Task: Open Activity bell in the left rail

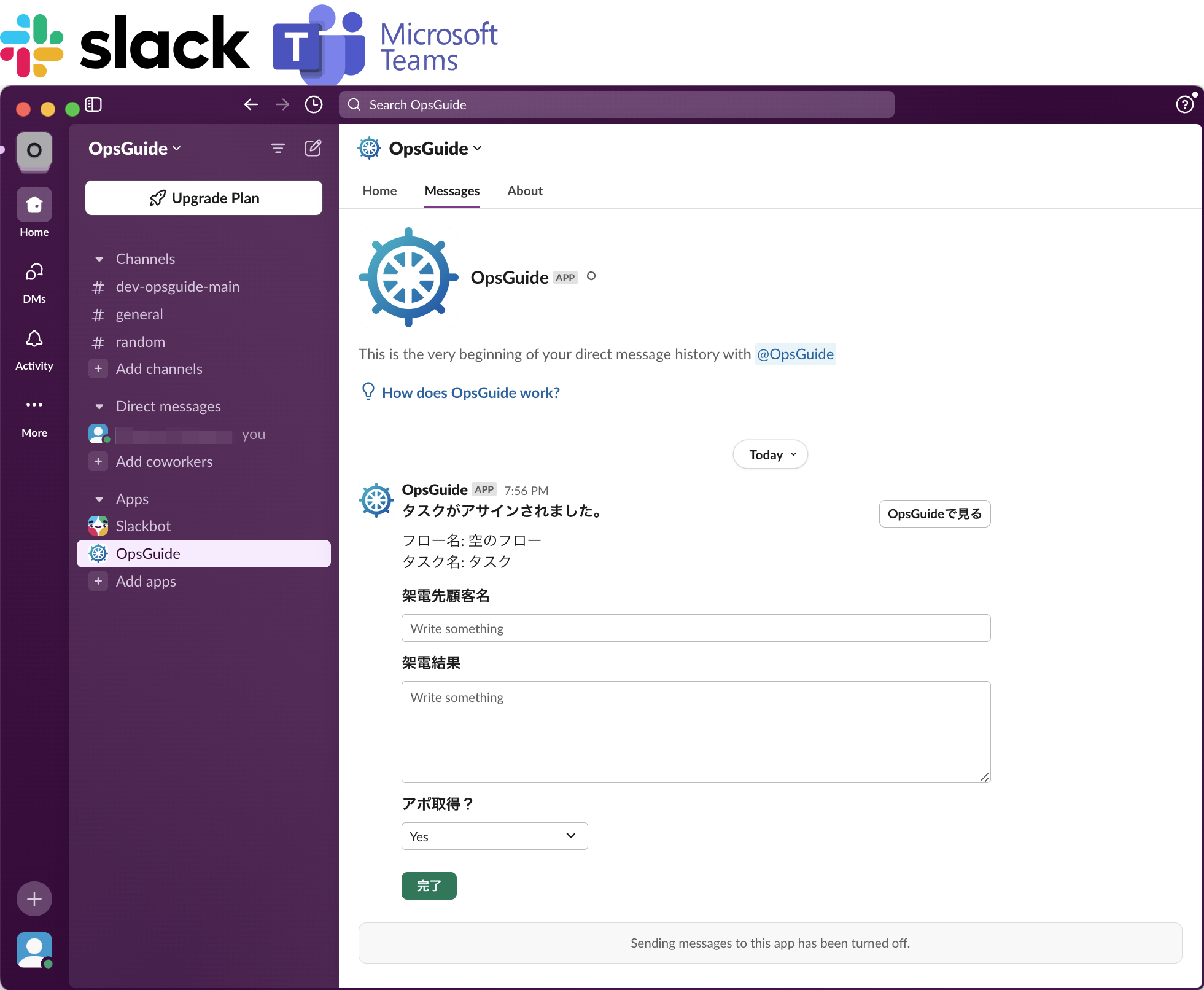Action: click(34, 349)
